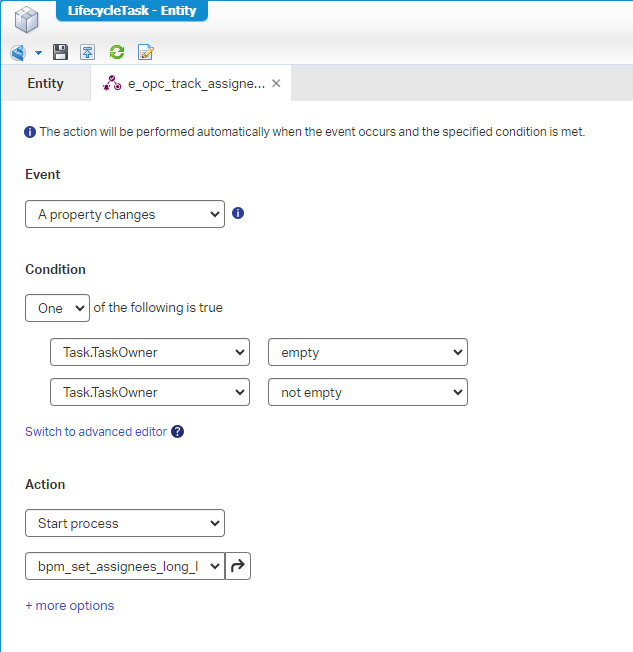Image resolution: width=633 pixels, height=652 pixels.
Task: Open the 'A property changes' Event dropdown
Action: point(125,214)
